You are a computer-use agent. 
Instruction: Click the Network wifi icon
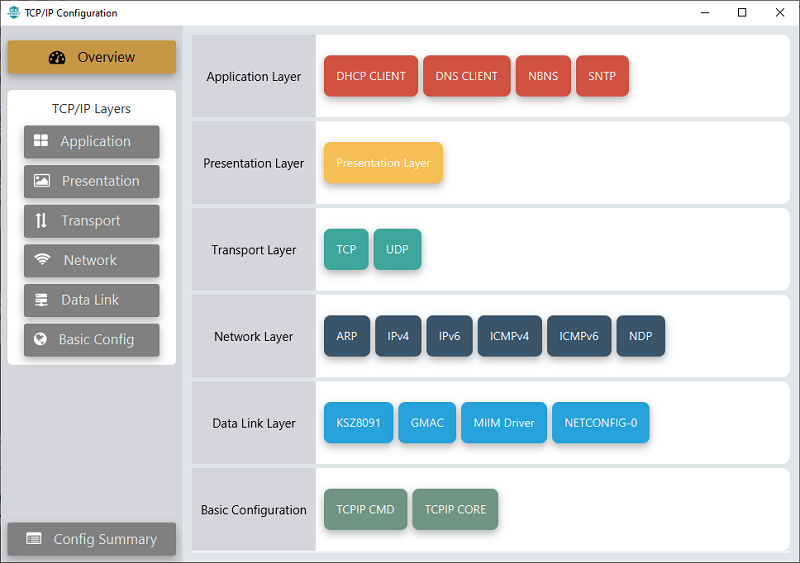coord(42,260)
